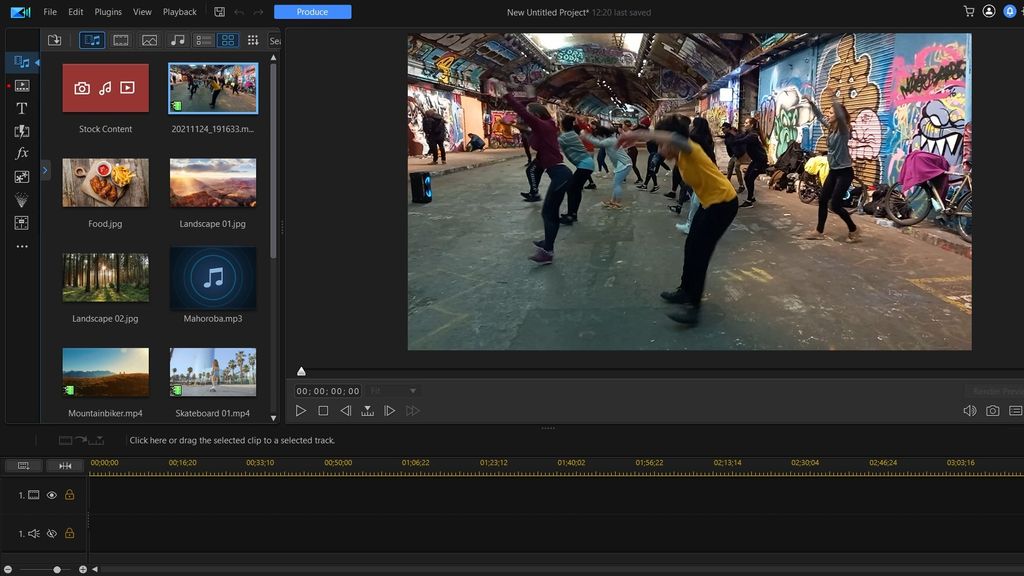
Task: Open the Transition Room in the sidebar
Action: tap(21, 131)
